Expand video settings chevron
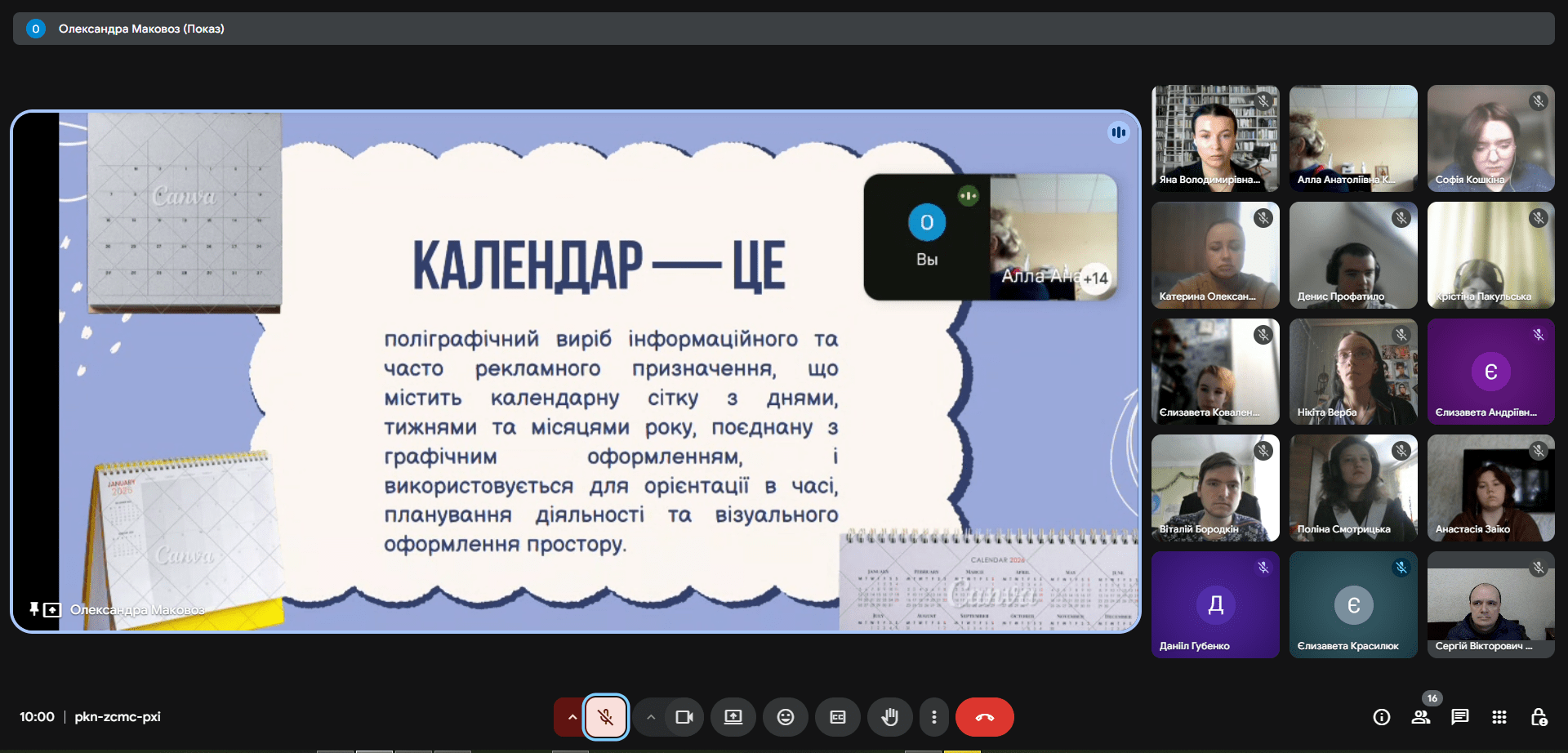 coord(651,717)
